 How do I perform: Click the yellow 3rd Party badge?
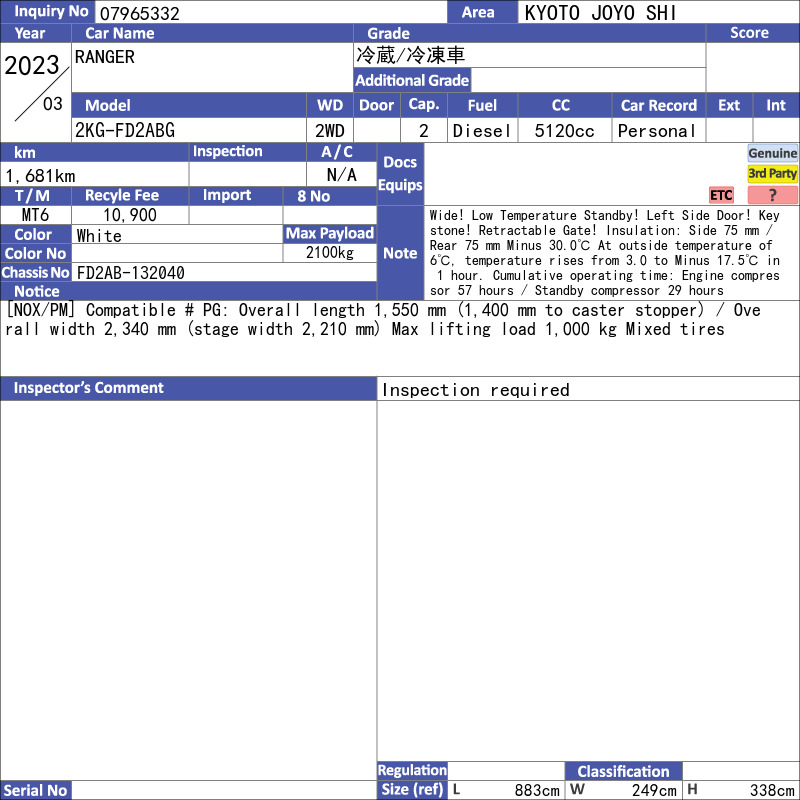[x=772, y=174]
